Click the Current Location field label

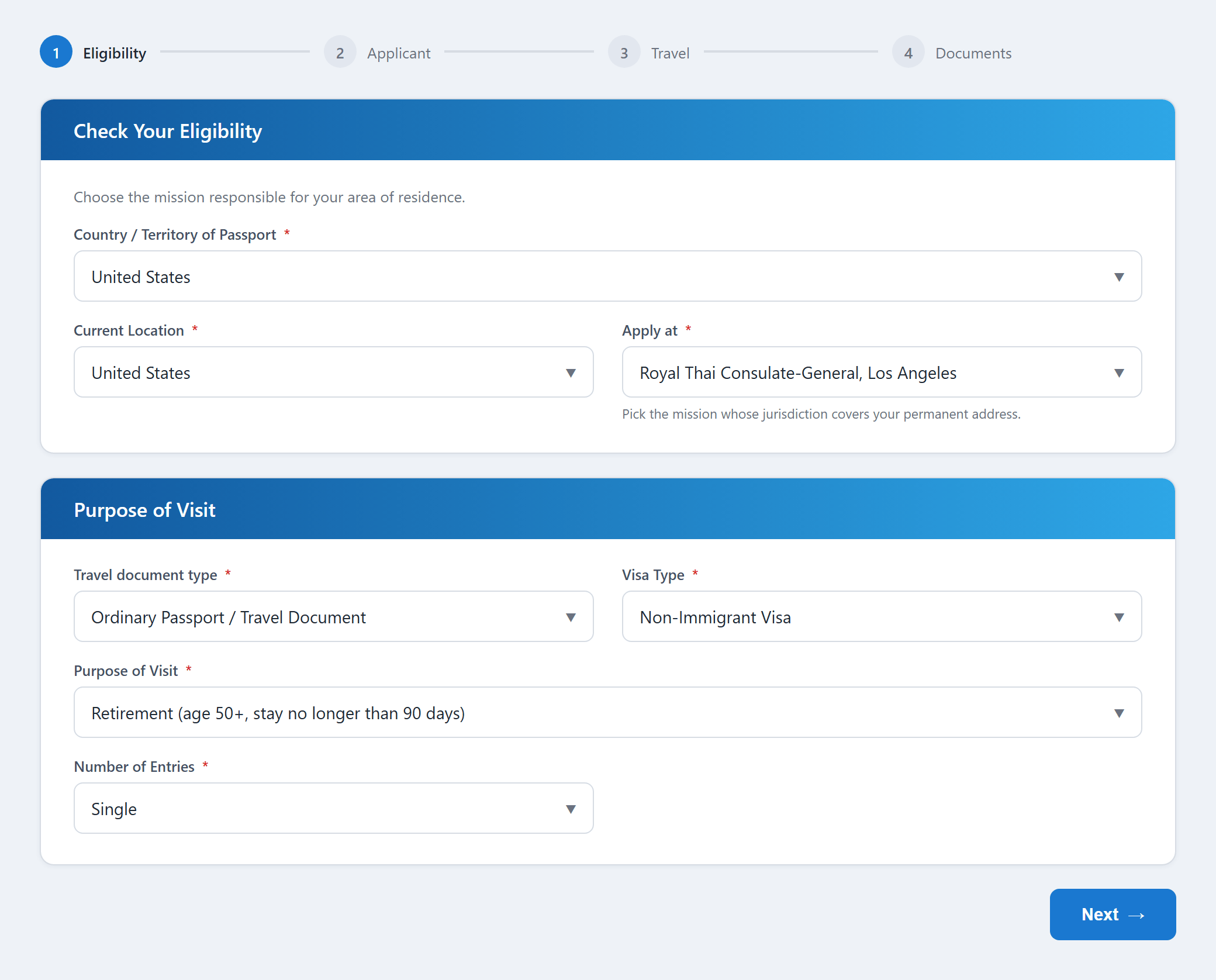click(129, 330)
